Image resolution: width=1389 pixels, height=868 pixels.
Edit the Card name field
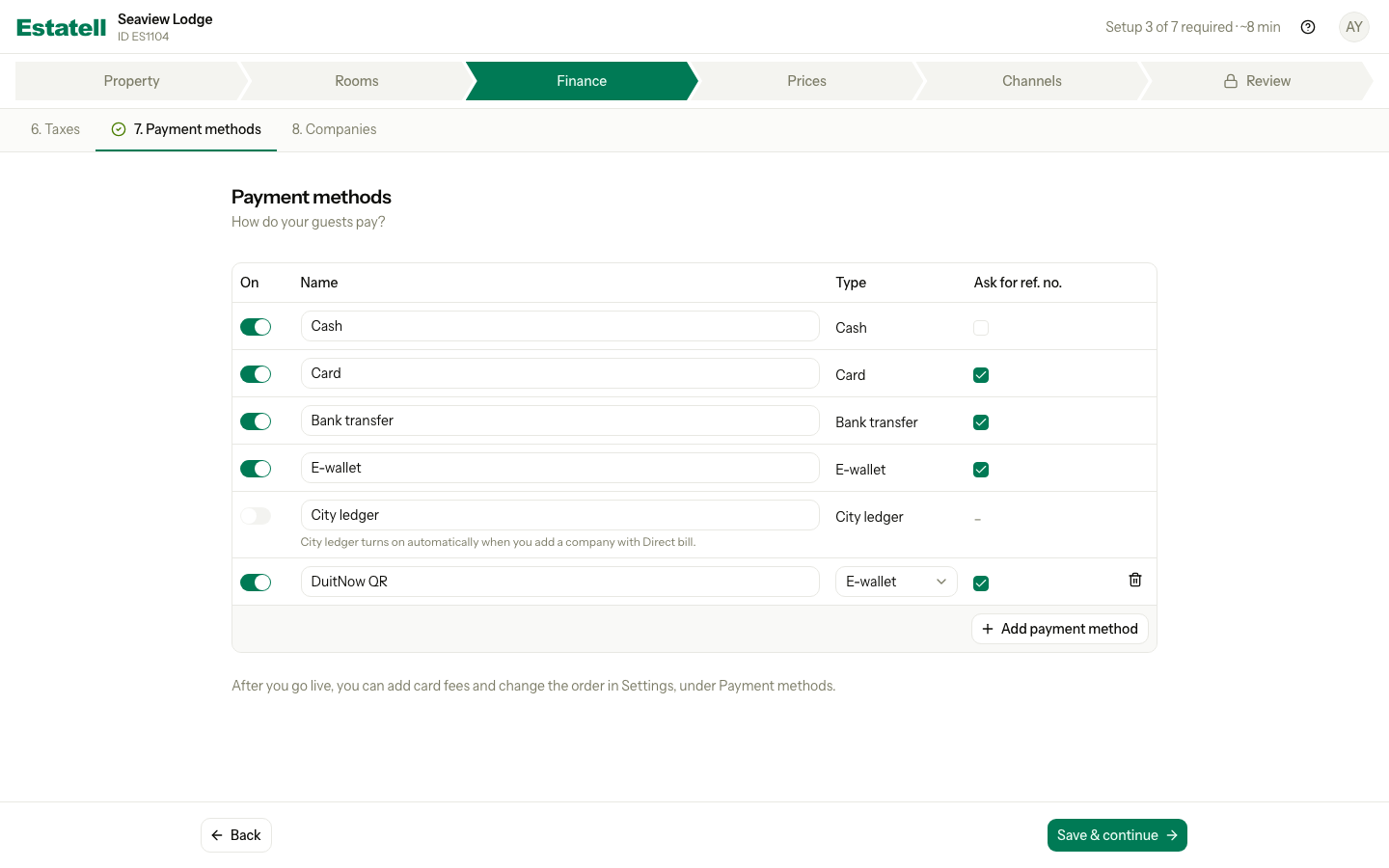[560, 373]
